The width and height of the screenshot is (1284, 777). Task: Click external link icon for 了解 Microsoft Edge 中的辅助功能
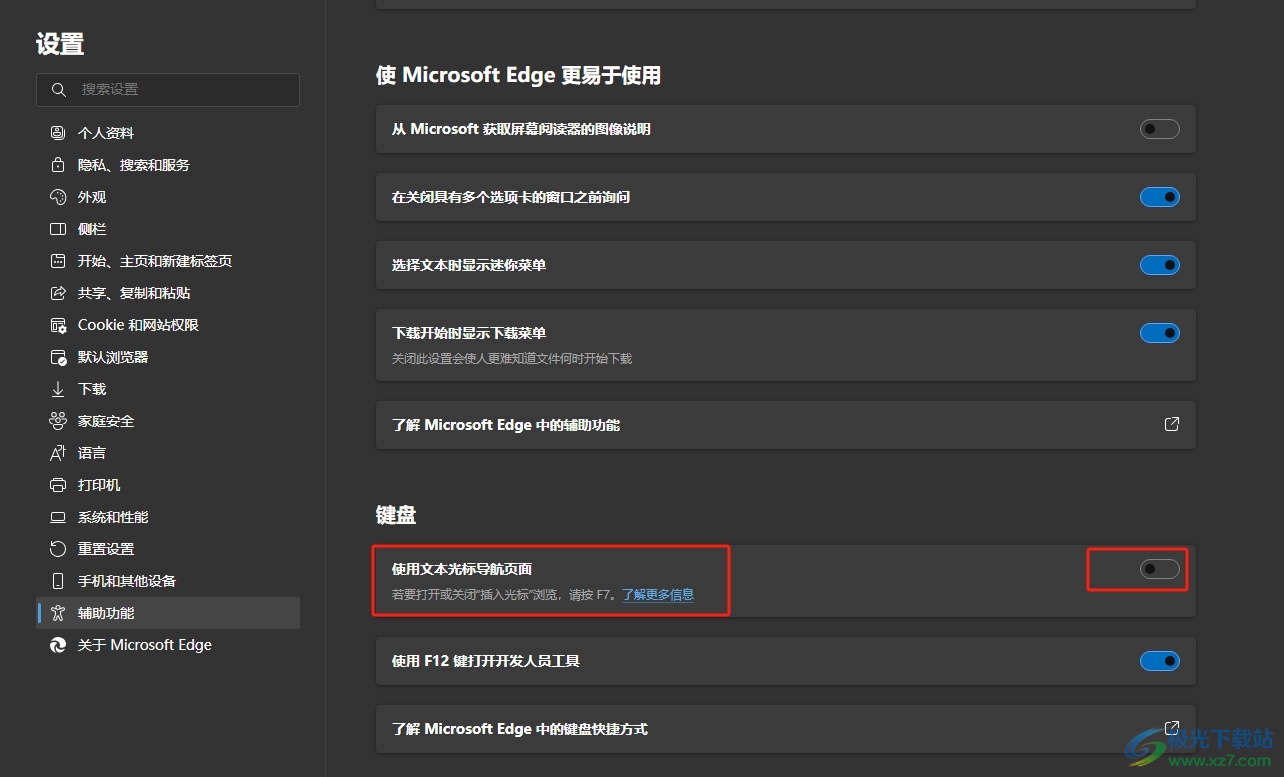pos(1172,424)
